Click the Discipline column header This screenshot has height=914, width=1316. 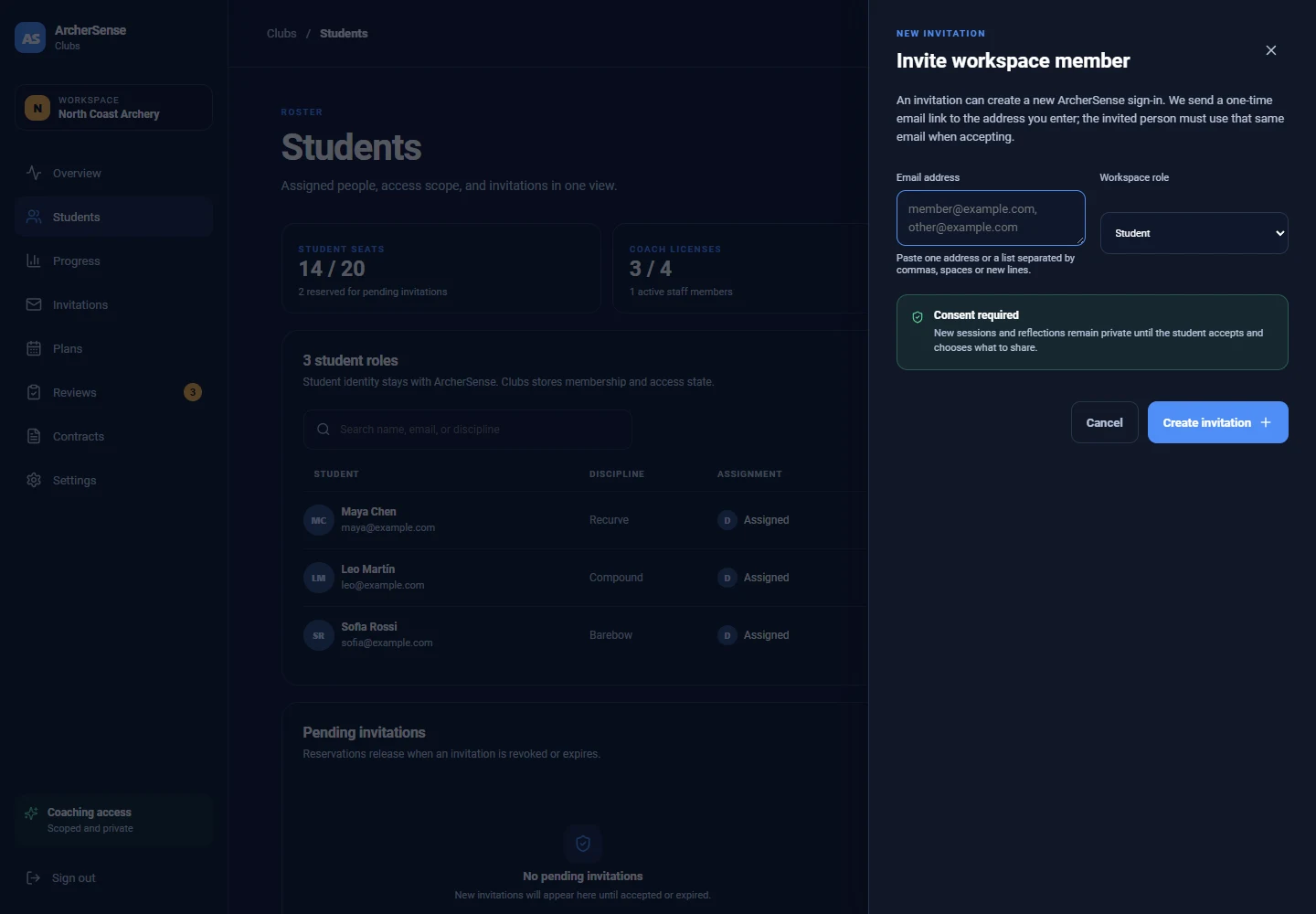(x=617, y=474)
